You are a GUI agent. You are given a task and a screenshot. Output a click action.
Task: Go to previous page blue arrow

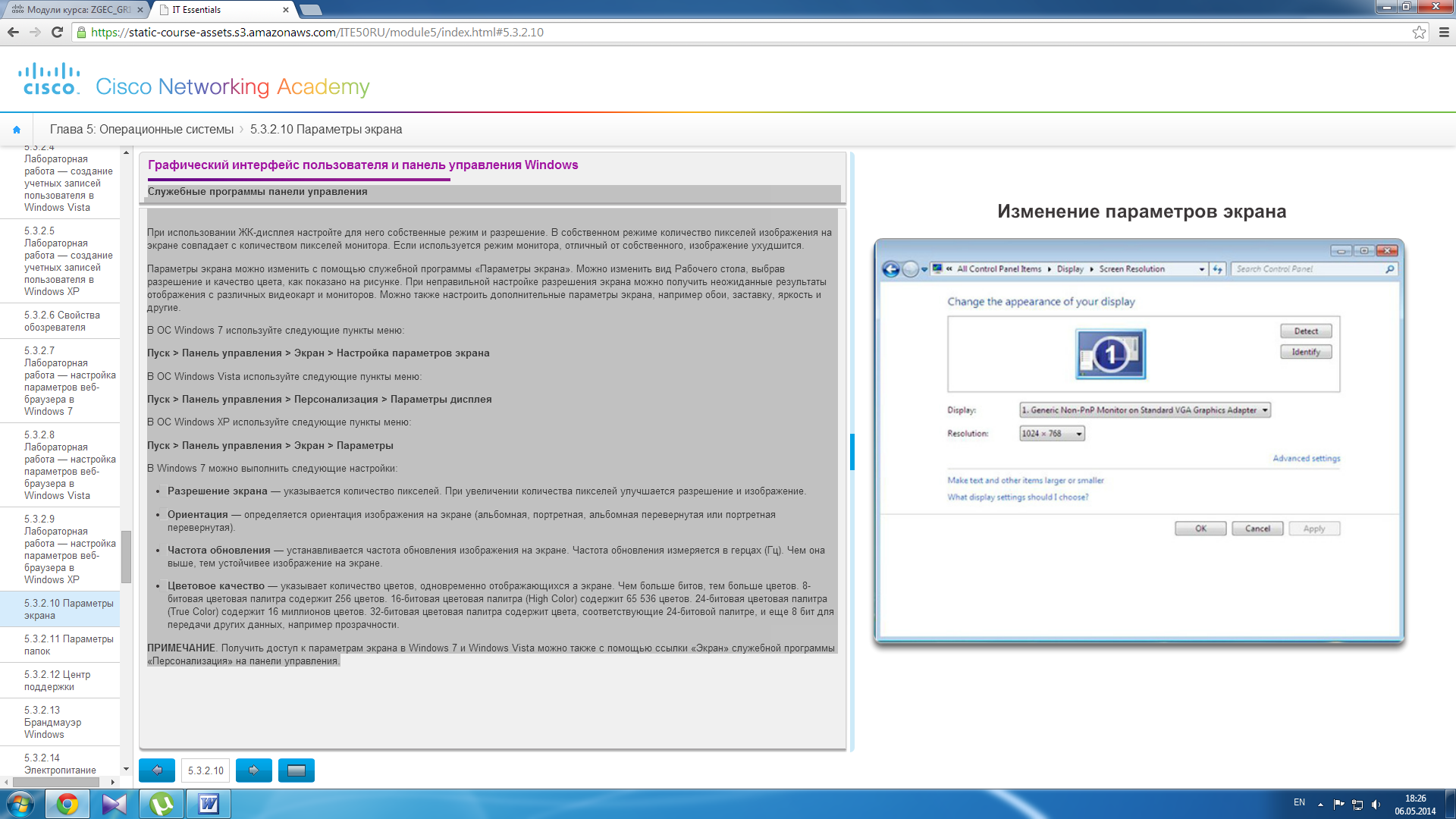pos(157,770)
